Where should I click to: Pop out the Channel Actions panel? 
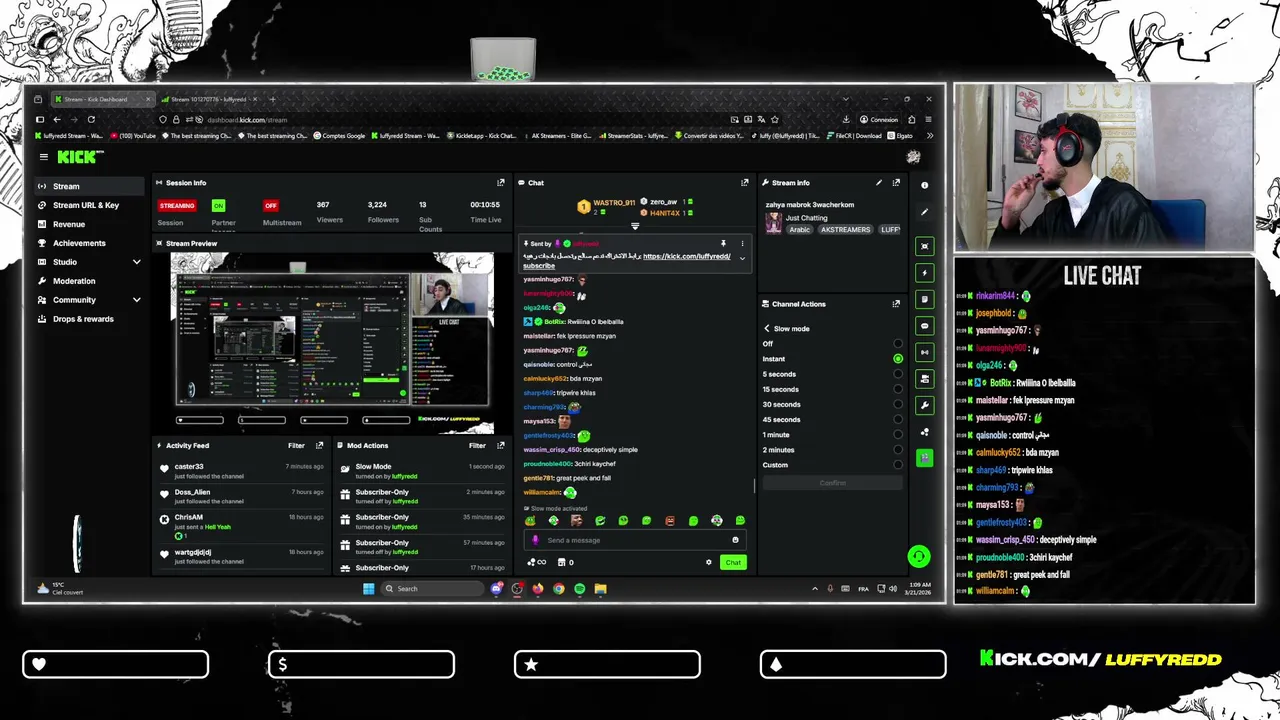(896, 304)
